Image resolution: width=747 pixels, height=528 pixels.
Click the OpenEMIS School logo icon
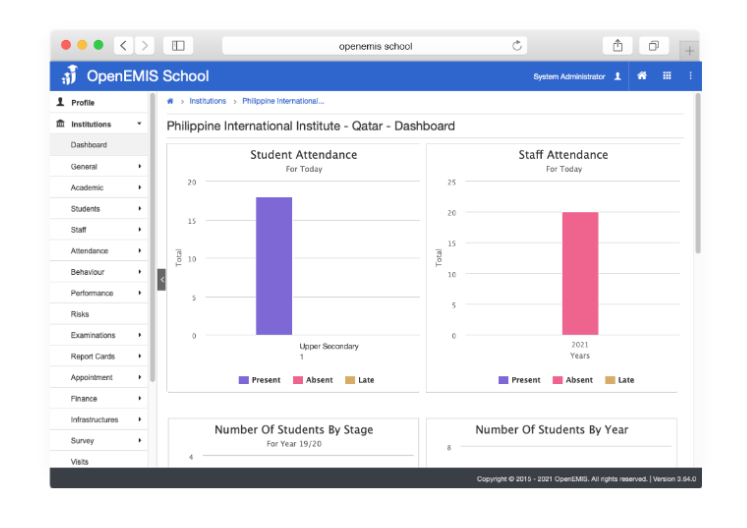[70, 75]
